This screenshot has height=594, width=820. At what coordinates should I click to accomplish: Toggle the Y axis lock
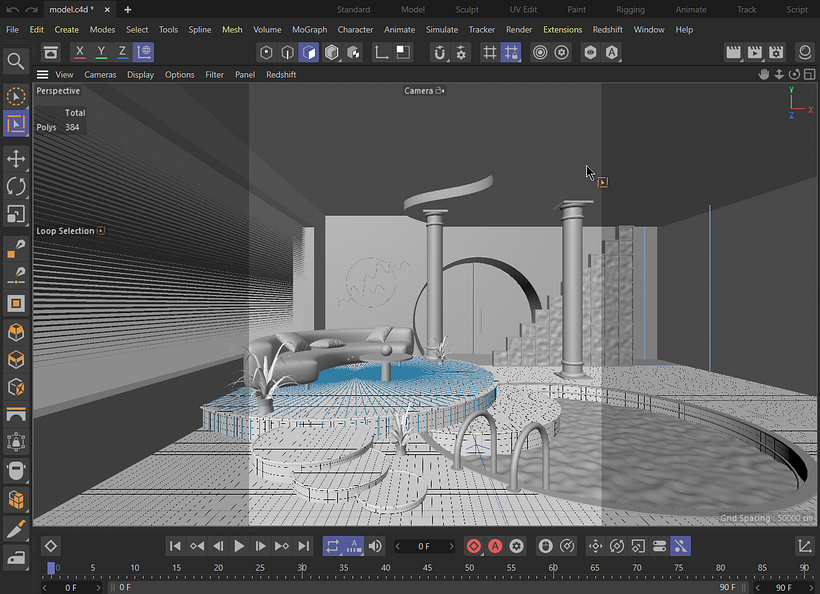pyautogui.click(x=101, y=52)
